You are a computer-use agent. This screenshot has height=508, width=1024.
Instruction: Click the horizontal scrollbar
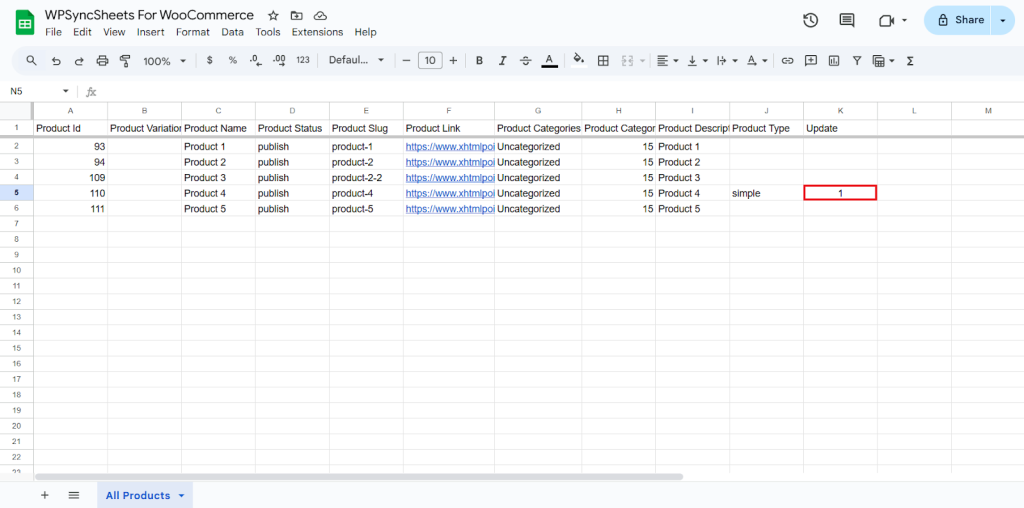[x=359, y=477]
